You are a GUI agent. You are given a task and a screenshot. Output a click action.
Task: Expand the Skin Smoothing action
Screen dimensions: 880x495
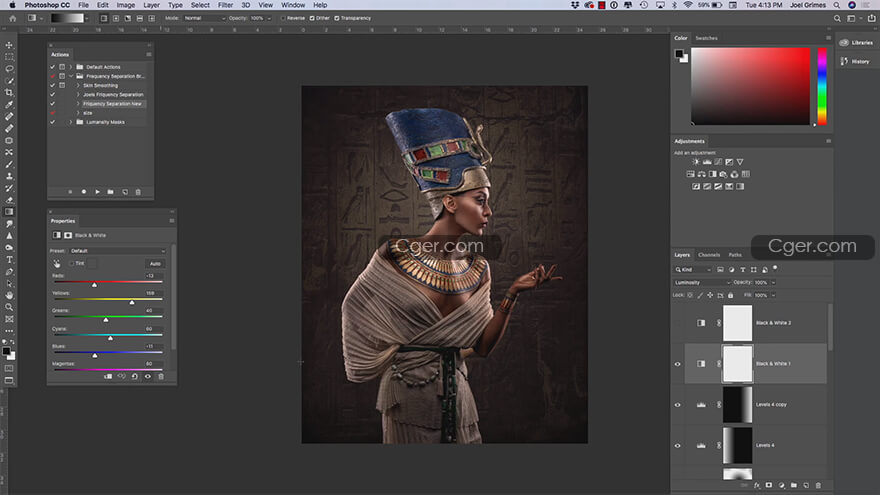click(78, 85)
